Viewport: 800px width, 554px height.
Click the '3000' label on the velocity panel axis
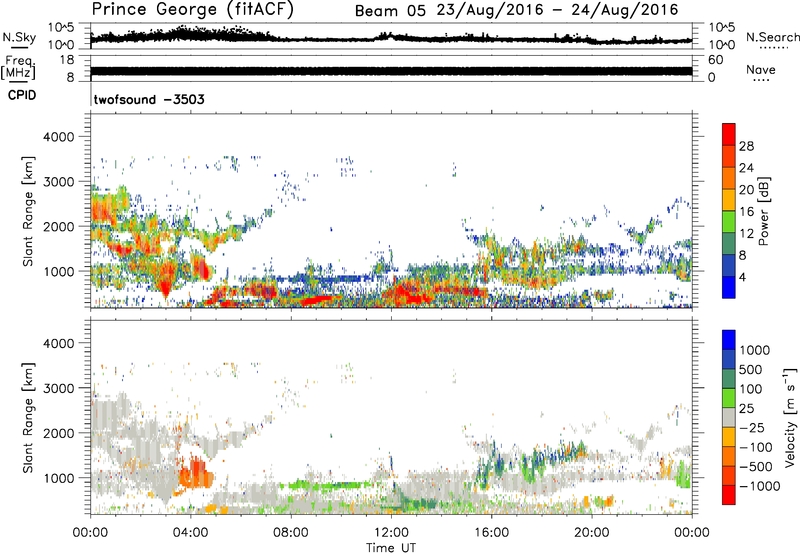pyautogui.click(x=58, y=388)
